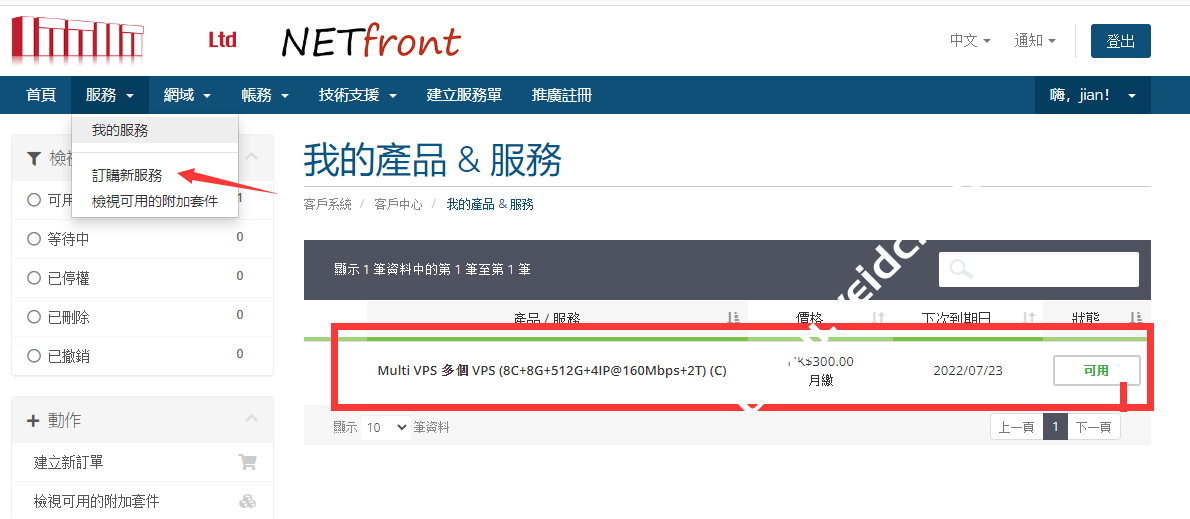This screenshot has height=519, width=1190.
Task: Open the 帳務 dropdown menu
Action: pos(265,96)
